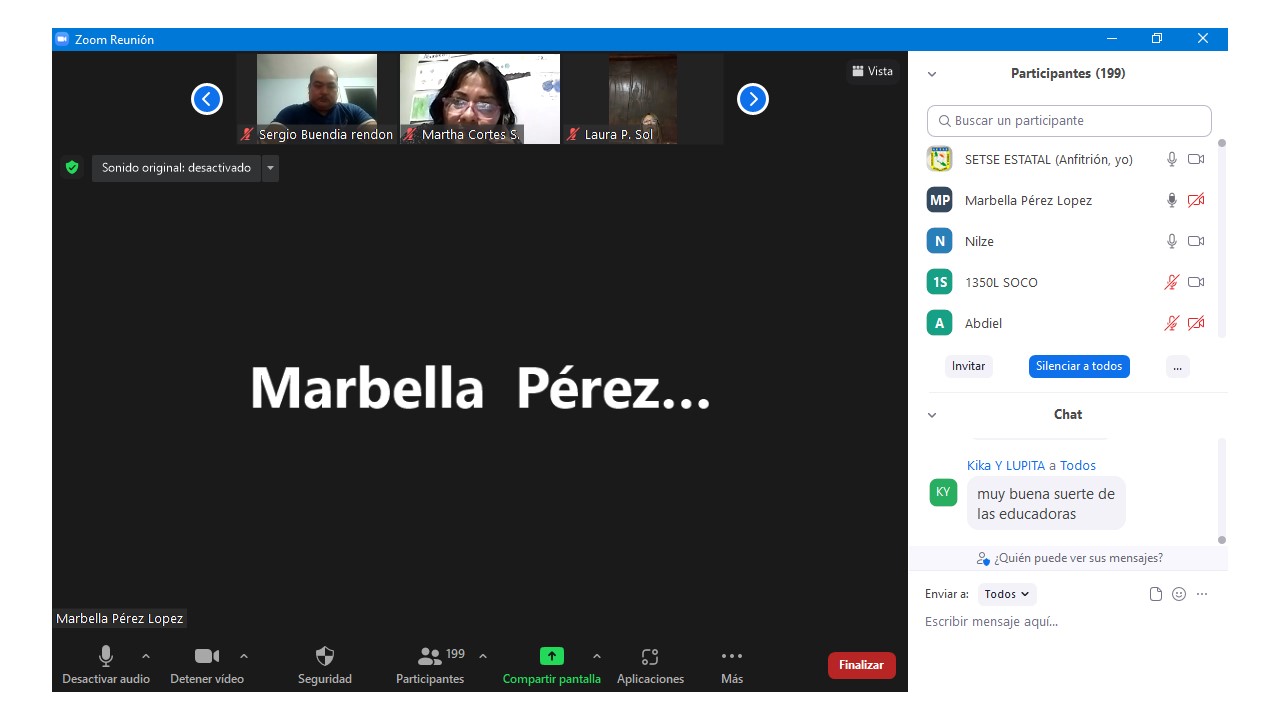
Task: Select Sergio Buendia rendon video thumbnail
Action: [317, 99]
